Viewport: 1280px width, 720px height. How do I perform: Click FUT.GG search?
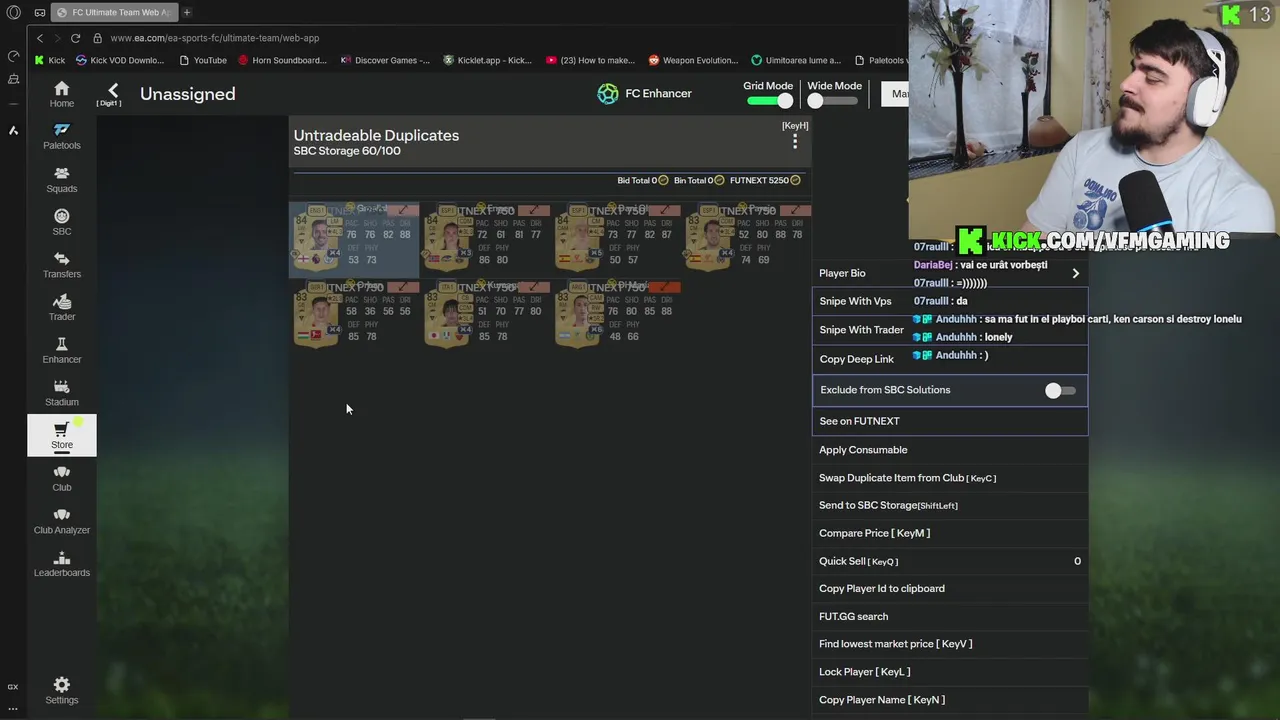pyautogui.click(x=950, y=616)
